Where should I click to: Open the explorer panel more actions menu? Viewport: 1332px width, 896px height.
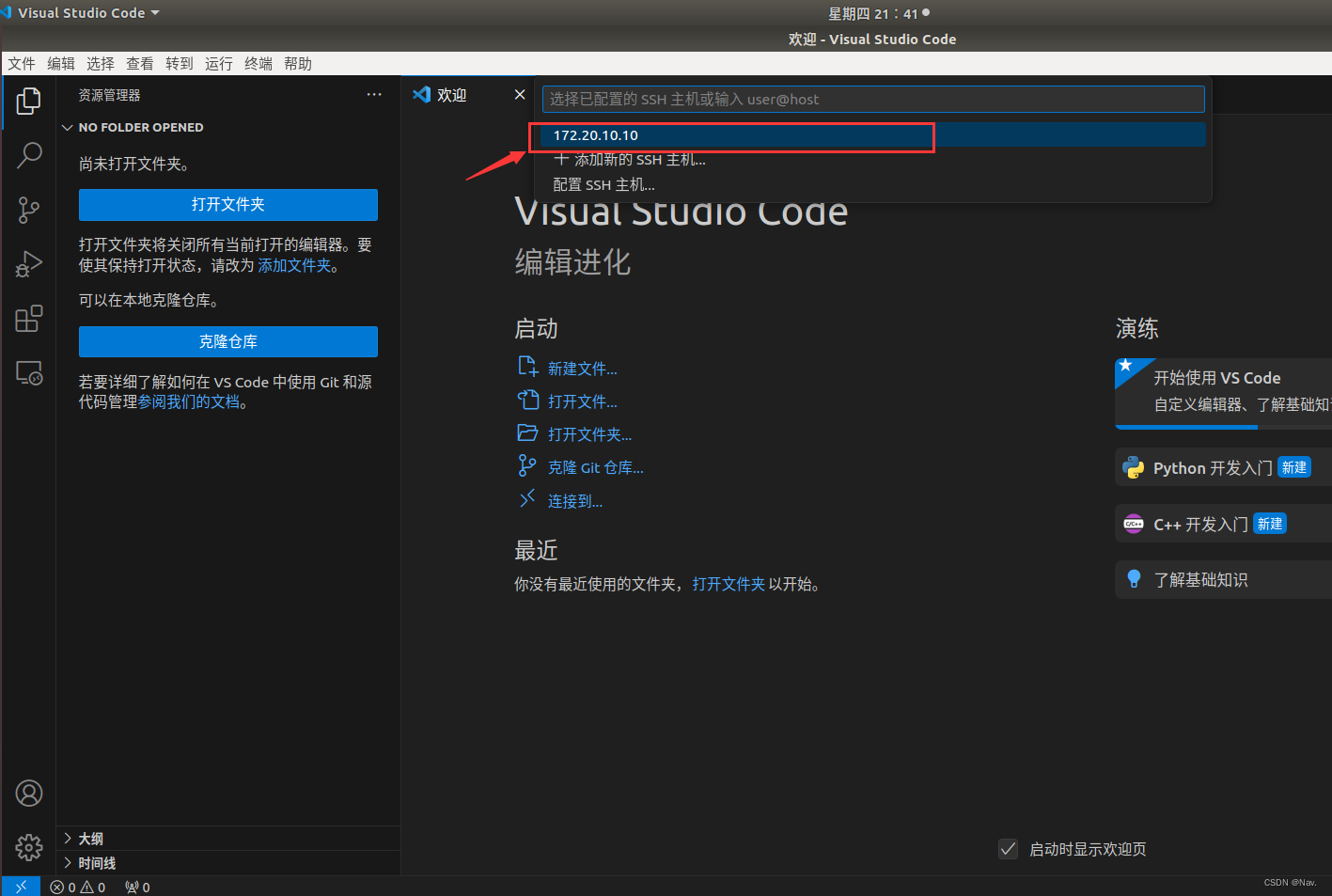coord(374,95)
